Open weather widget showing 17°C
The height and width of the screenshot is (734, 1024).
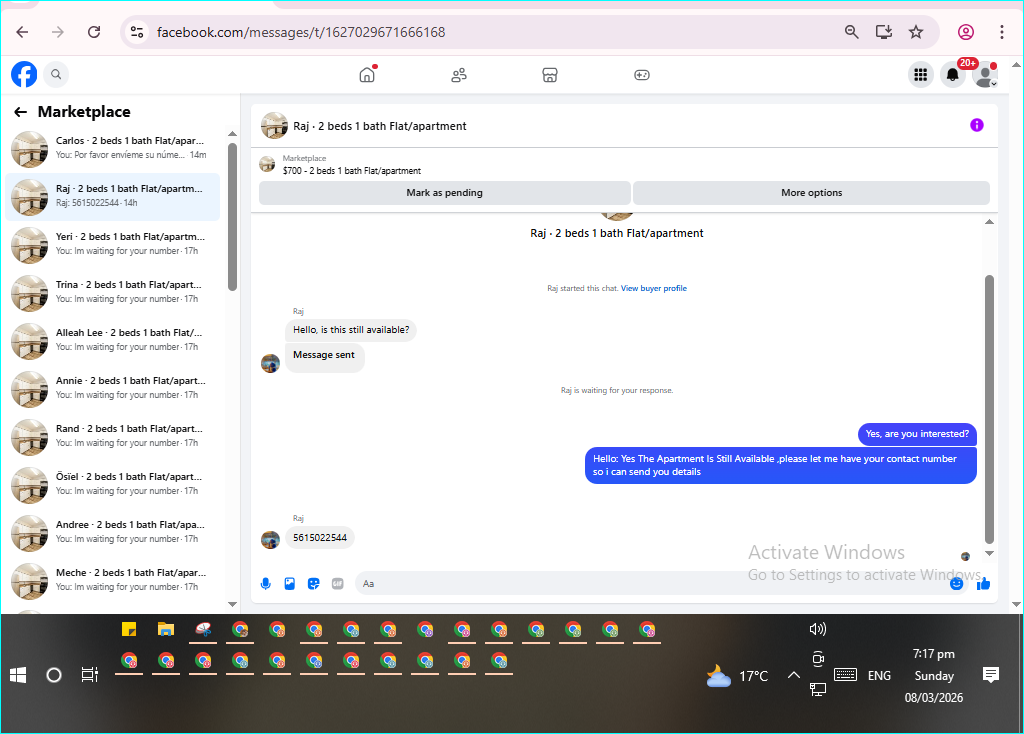[737, 676]
